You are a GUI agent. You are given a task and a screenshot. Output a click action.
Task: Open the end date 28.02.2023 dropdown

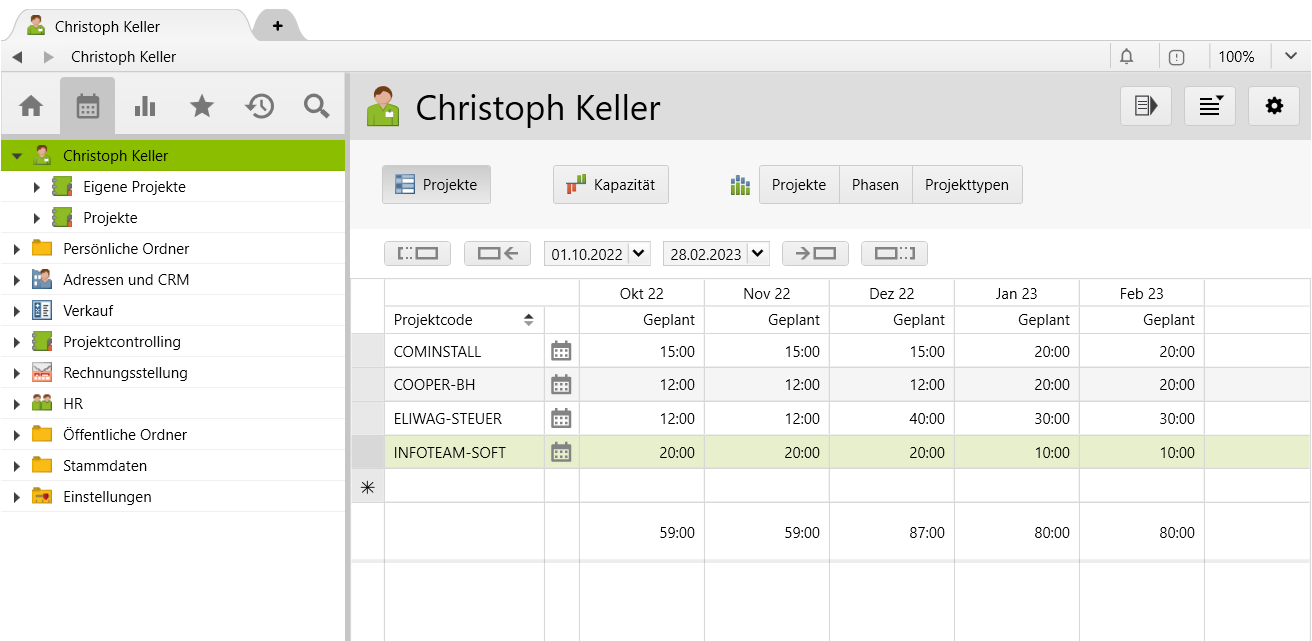pyautogui.click(x=759, y=254)
